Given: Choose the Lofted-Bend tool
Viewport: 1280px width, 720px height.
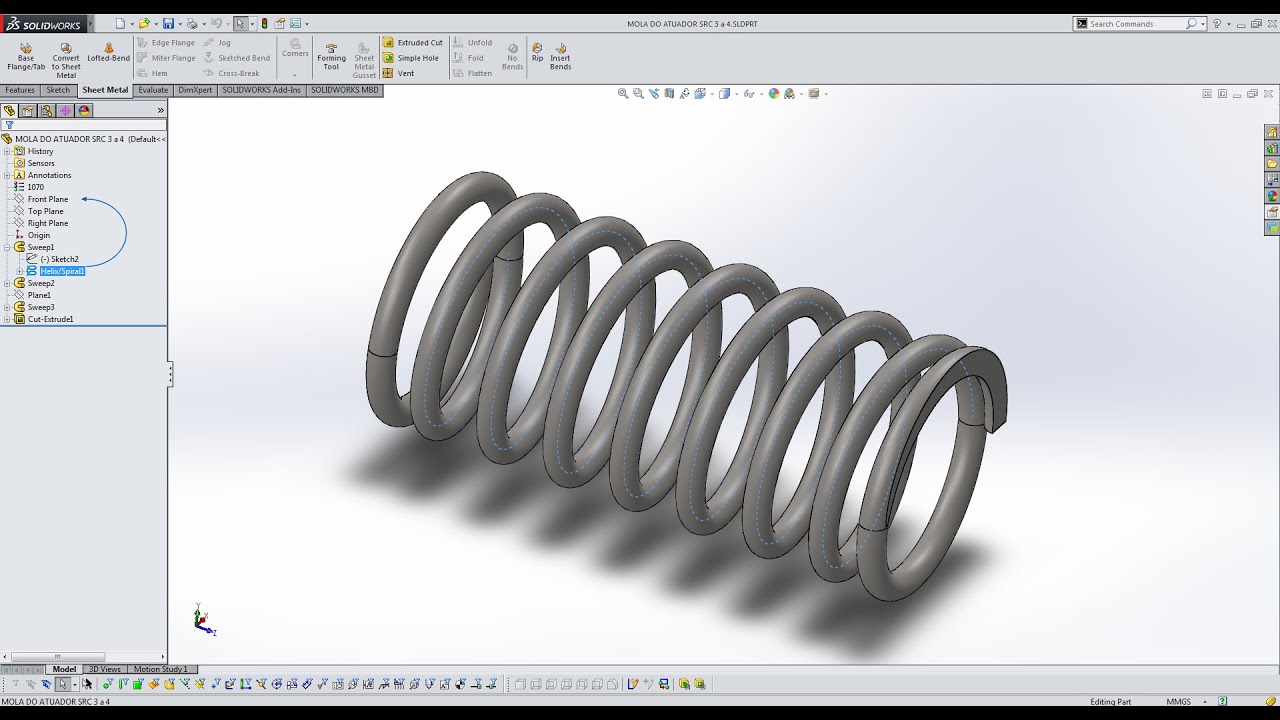Looking at the screenshot, I should [108, 52].
